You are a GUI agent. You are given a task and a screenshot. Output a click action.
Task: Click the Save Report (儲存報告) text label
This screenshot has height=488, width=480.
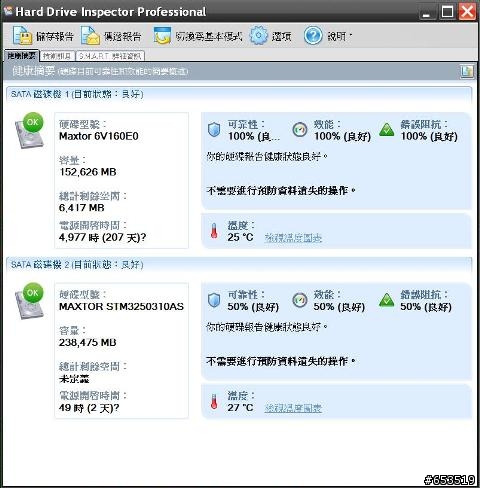[x=55, y=36]
